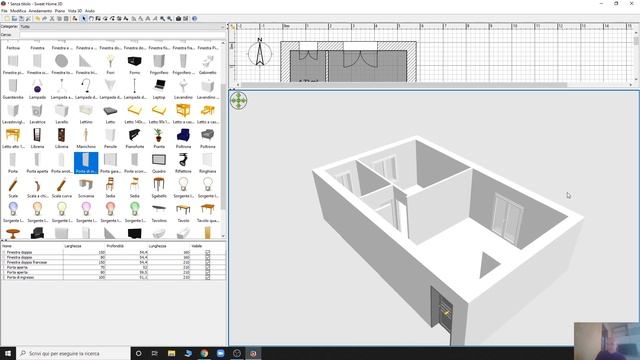The image size is (640, 360).
Task: Toggle Visibile for Porta aperta width 90
Action: (x=207, y=272)
